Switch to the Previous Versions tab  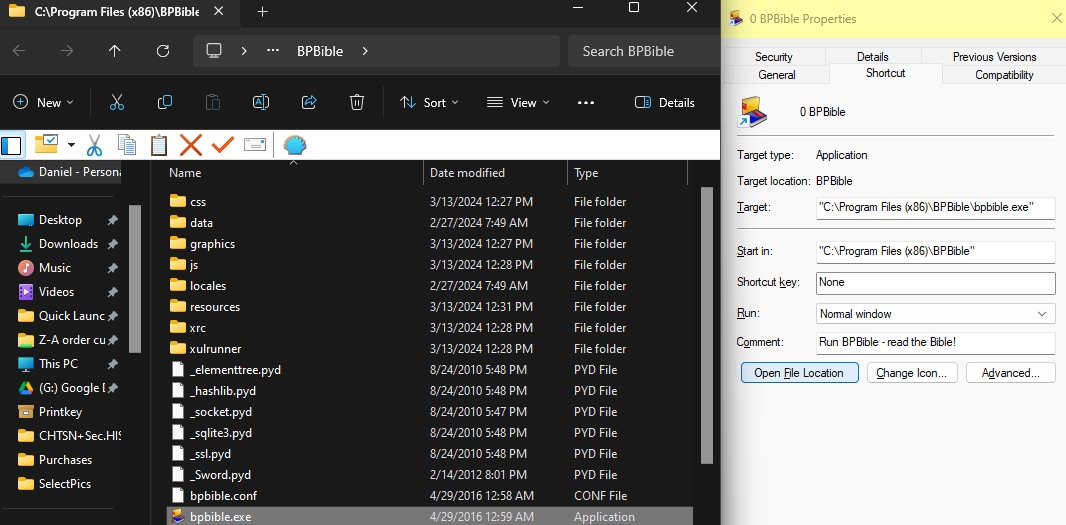point(994,57)
